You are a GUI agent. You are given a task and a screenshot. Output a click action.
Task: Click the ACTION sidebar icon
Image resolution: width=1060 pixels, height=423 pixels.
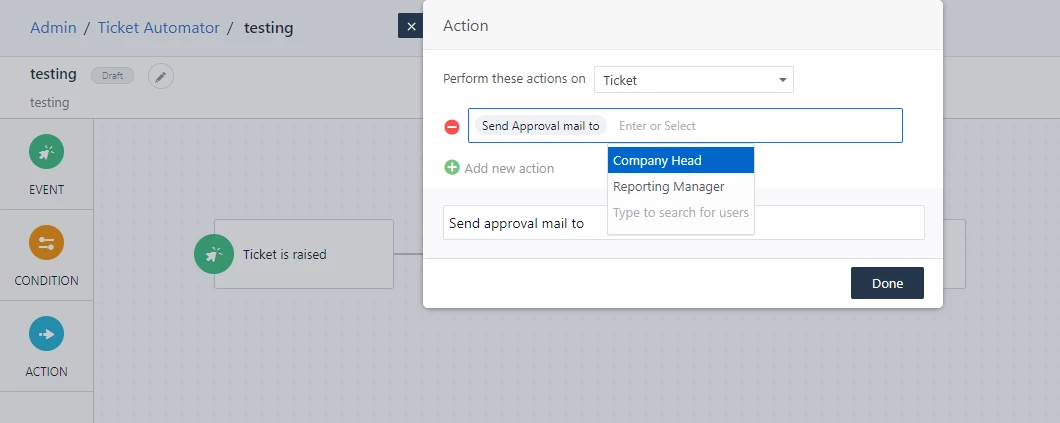(47, 334)
